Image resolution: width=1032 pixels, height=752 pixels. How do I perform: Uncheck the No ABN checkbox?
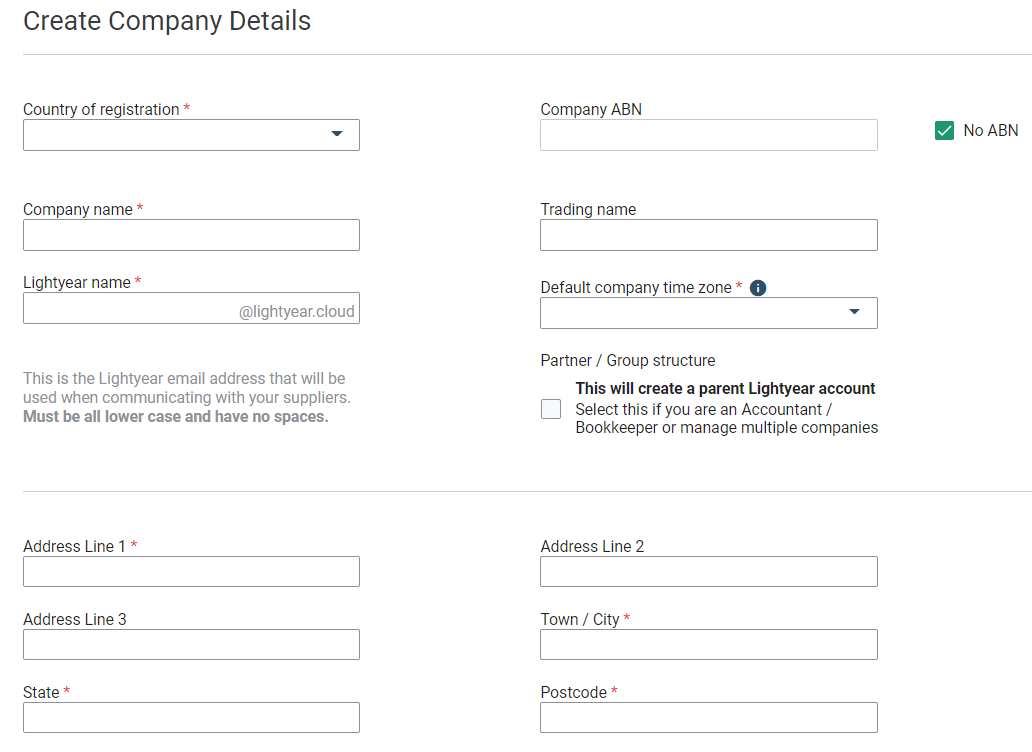[x=944, y=130]
